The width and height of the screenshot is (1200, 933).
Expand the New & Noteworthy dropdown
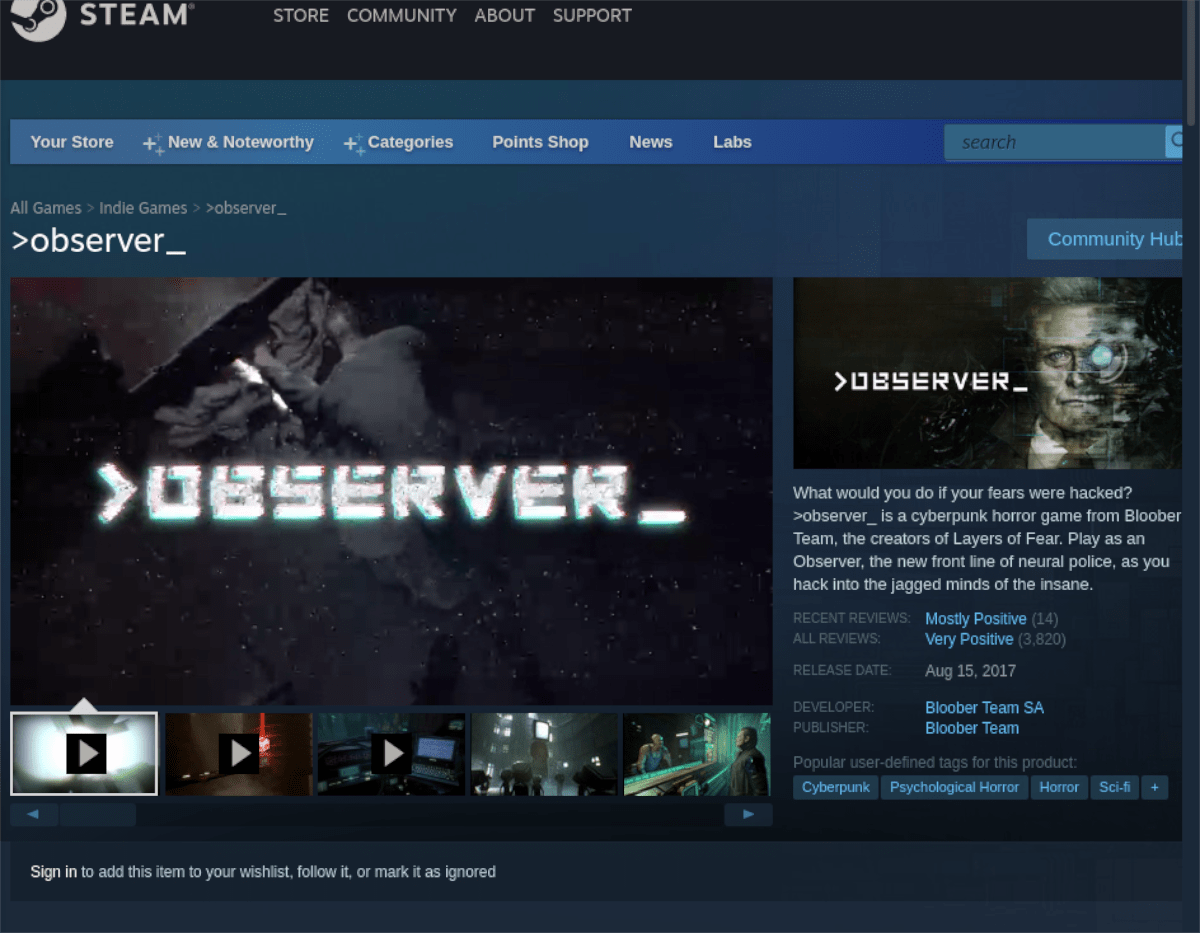coord(240,142)
